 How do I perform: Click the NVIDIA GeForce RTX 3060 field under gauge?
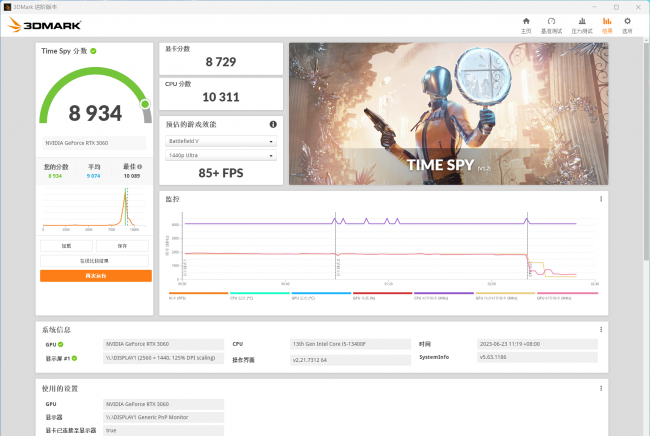pyautogui.click(x=94, y=143)
